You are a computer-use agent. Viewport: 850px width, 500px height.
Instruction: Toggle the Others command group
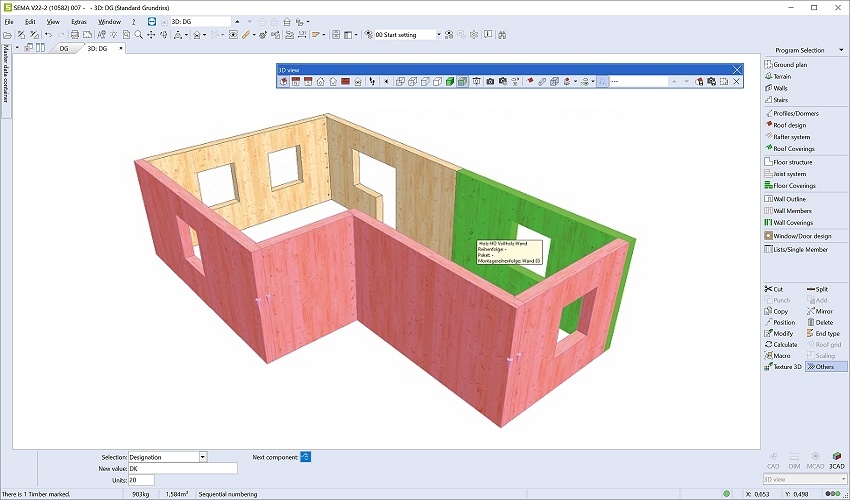(826, 367)
